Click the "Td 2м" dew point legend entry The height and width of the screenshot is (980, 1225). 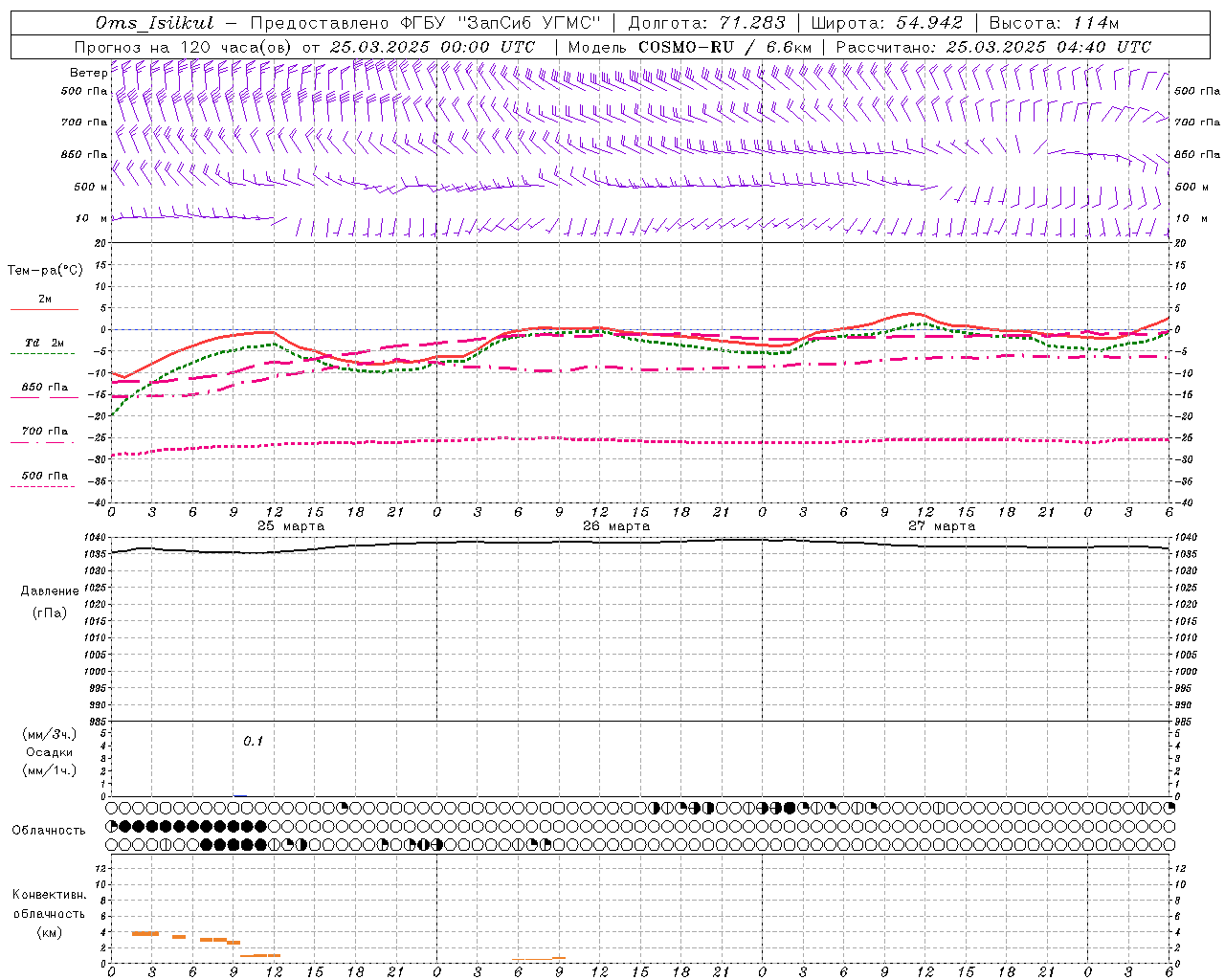pyautogui.click(x=44, y=343)
